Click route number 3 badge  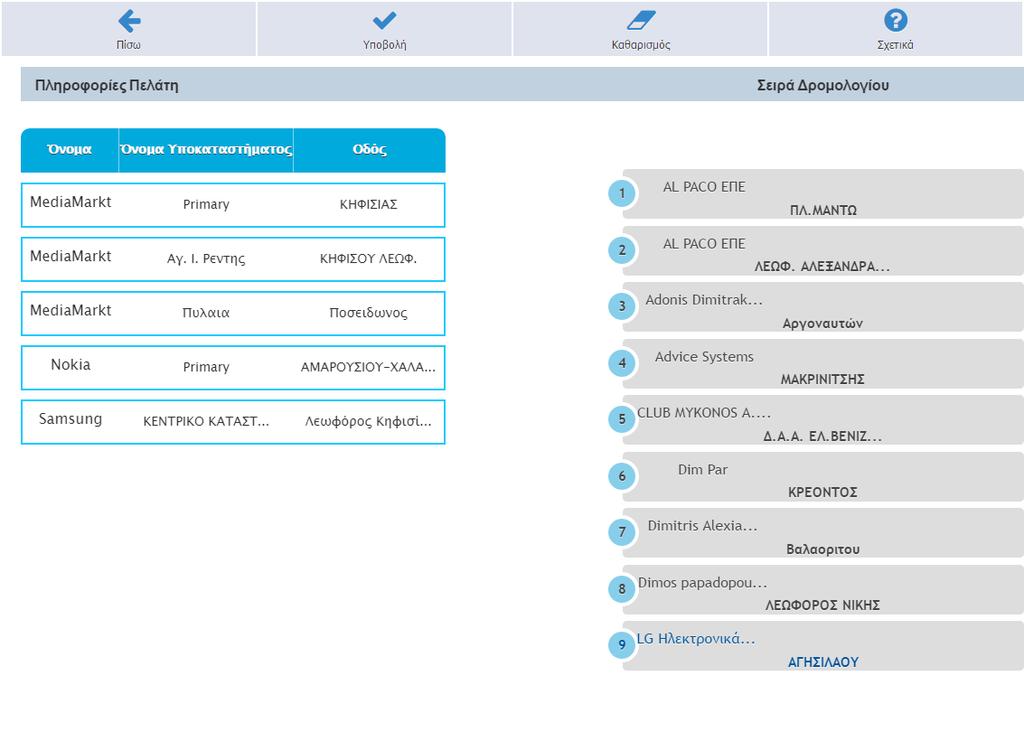coord(622,306)
